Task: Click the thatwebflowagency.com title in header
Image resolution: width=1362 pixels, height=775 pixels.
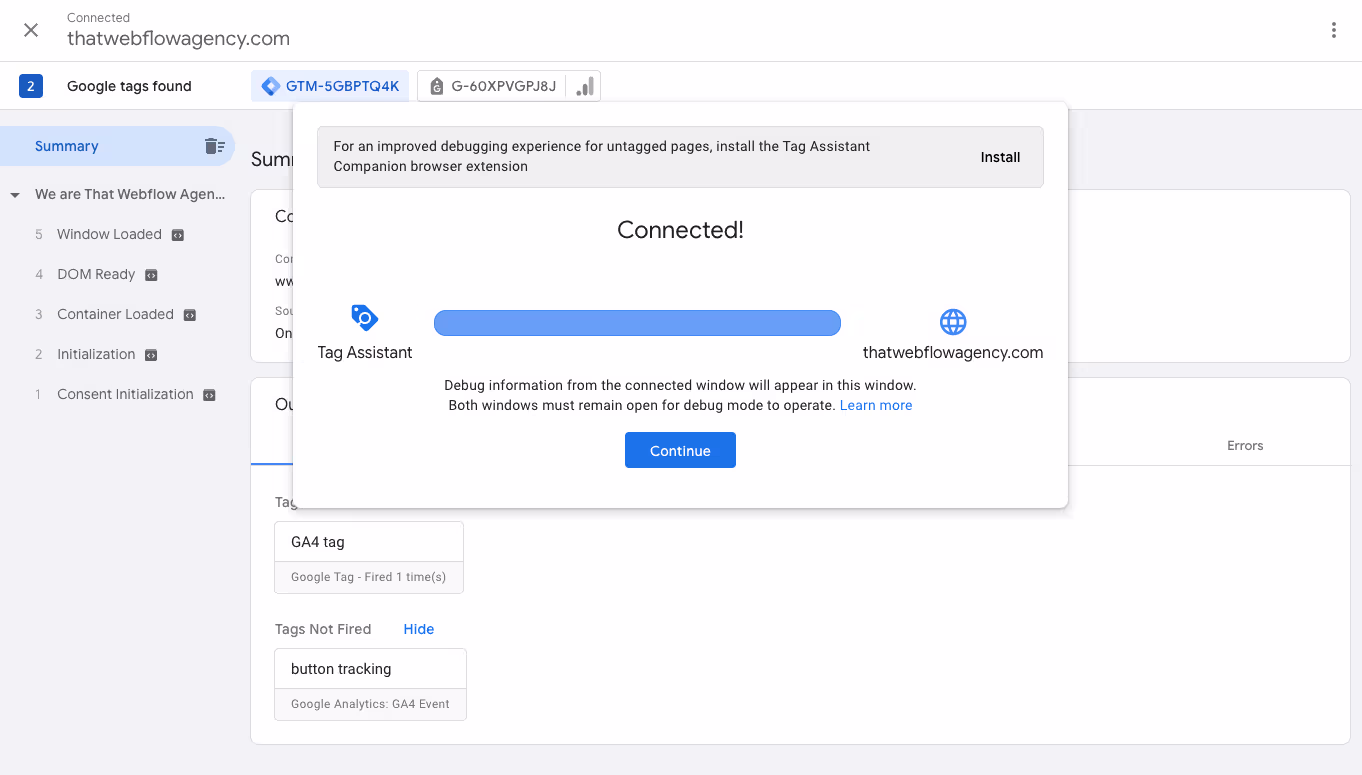Action: coord(178,39)
